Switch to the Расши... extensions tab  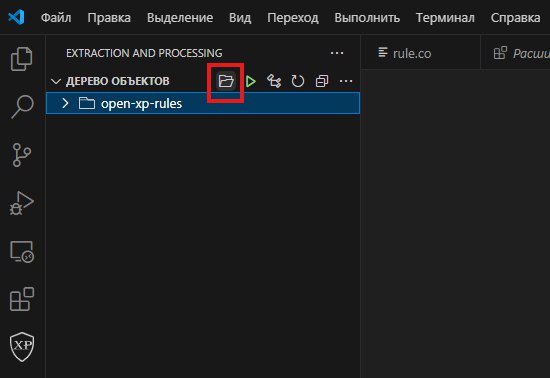point(516,53)
